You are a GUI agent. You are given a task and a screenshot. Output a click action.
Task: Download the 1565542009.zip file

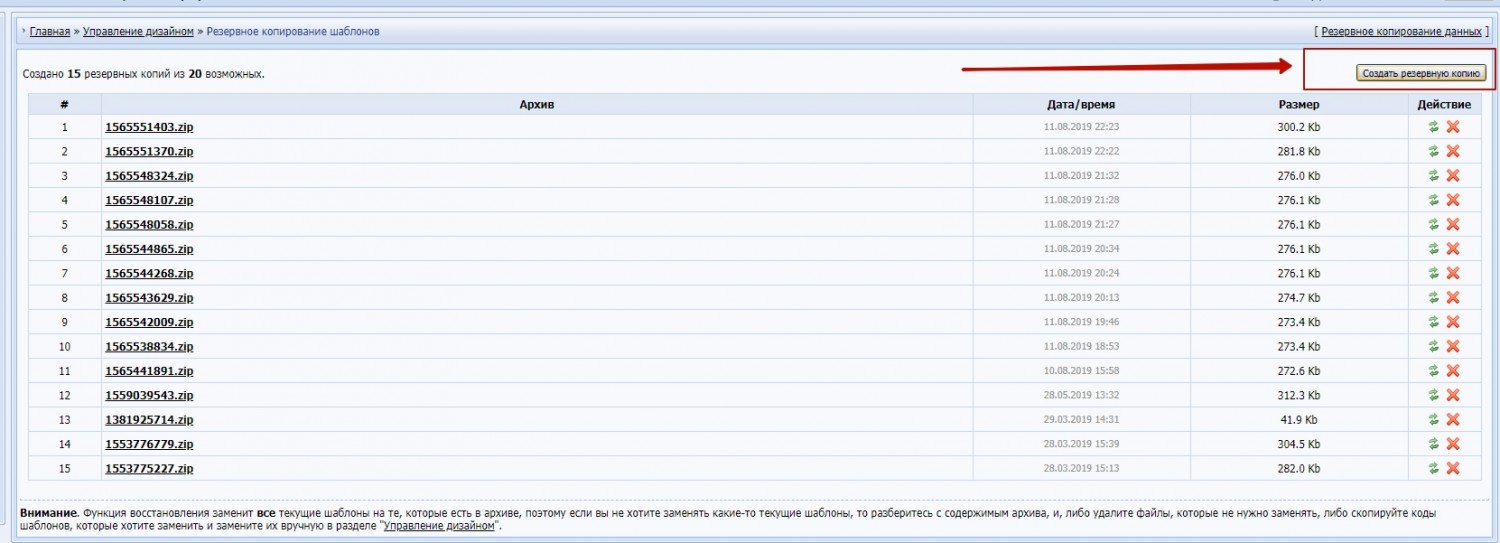tap(149, 322)
